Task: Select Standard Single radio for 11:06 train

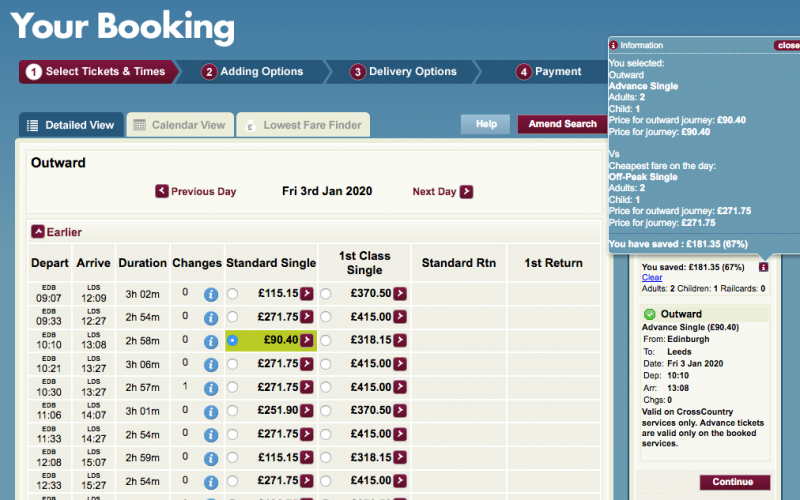Action: (233, 410)
